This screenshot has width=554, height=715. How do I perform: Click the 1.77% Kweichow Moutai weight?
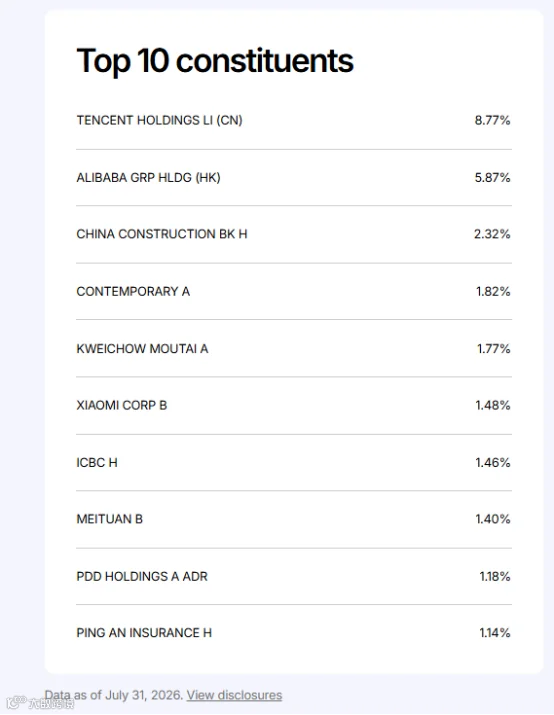click(x=494, y=348)
